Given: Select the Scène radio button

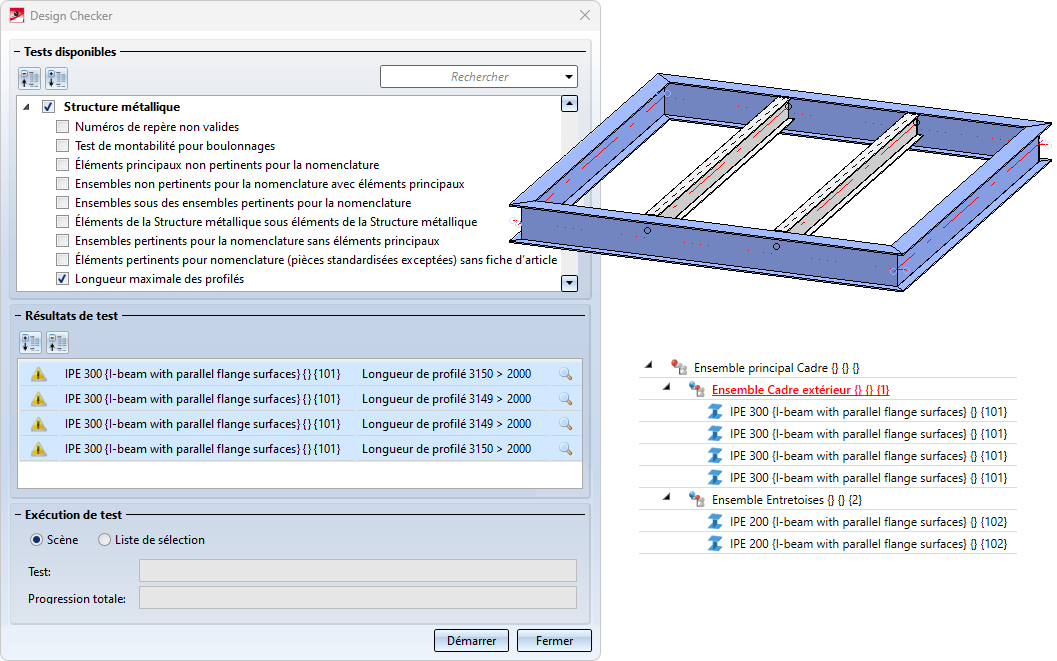Looking at the screenshot, I should click(x=36, y=540).
